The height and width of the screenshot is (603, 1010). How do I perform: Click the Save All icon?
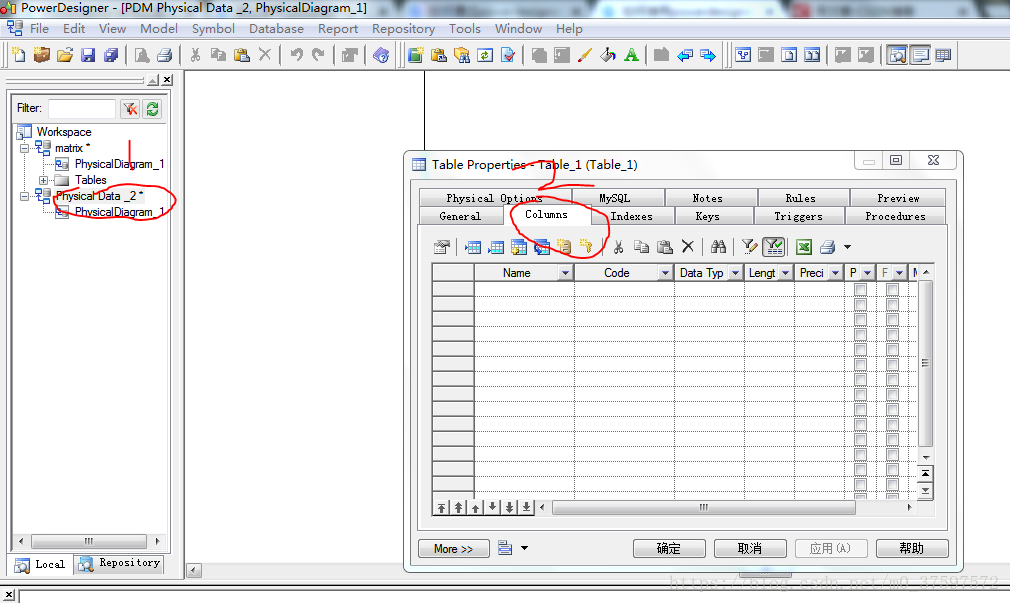[111, 55]
